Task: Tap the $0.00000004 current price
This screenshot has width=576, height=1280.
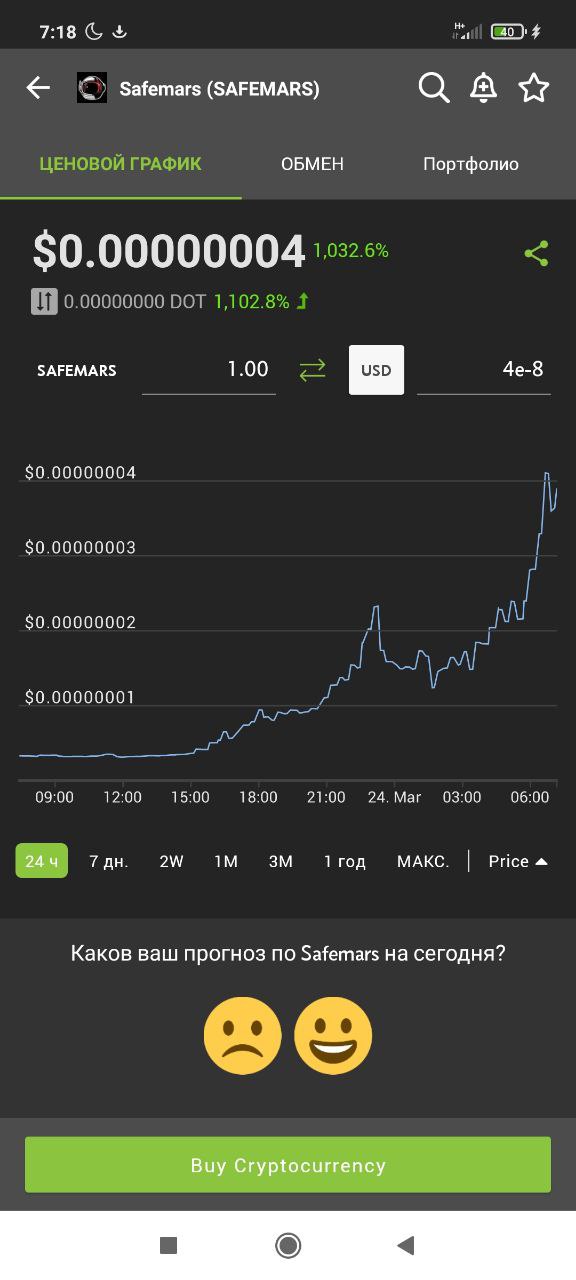Action: [168, 252]
